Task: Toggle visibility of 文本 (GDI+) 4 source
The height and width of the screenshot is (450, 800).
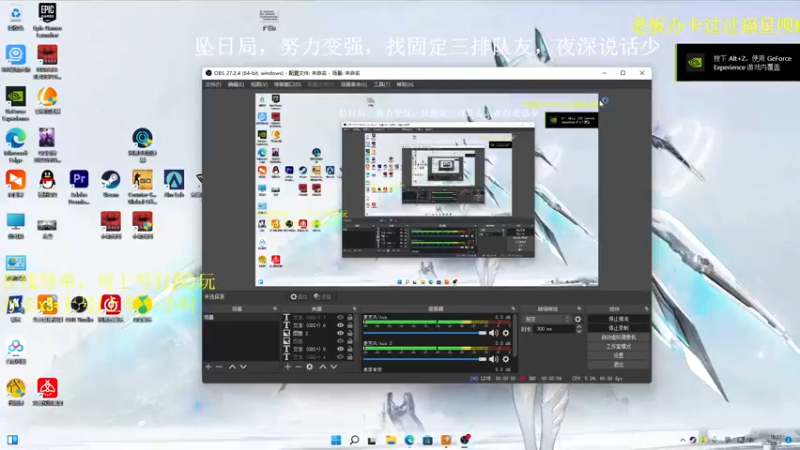Action: (340, 357)
